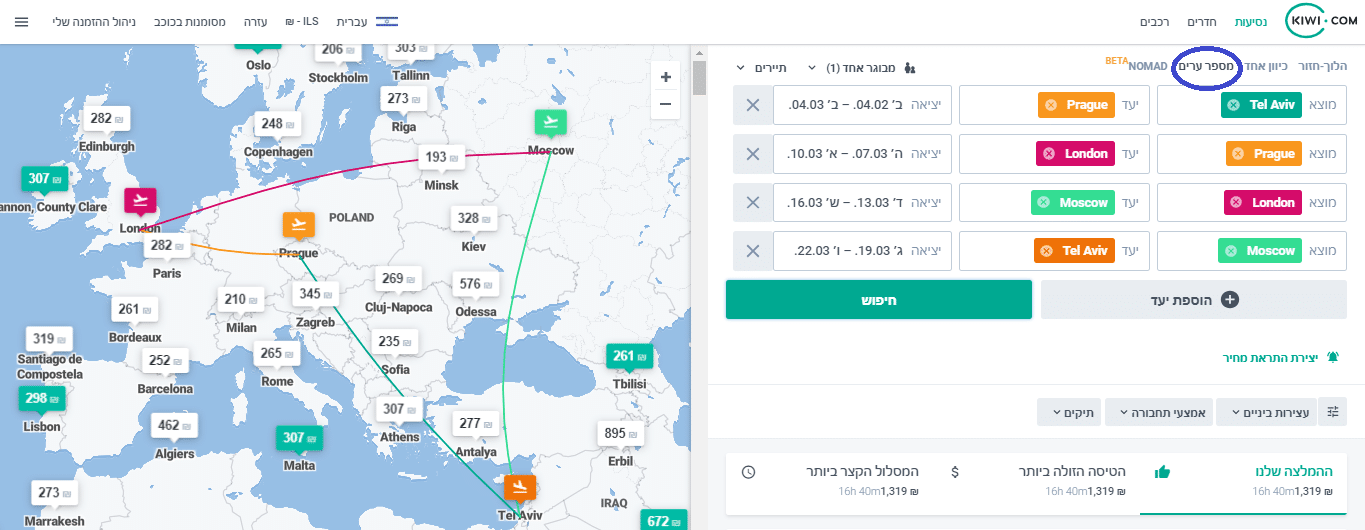The width and height of the screenshot is (1365, 530).
Task: Click the London plane marker on map
Action: tap(140, 200)
